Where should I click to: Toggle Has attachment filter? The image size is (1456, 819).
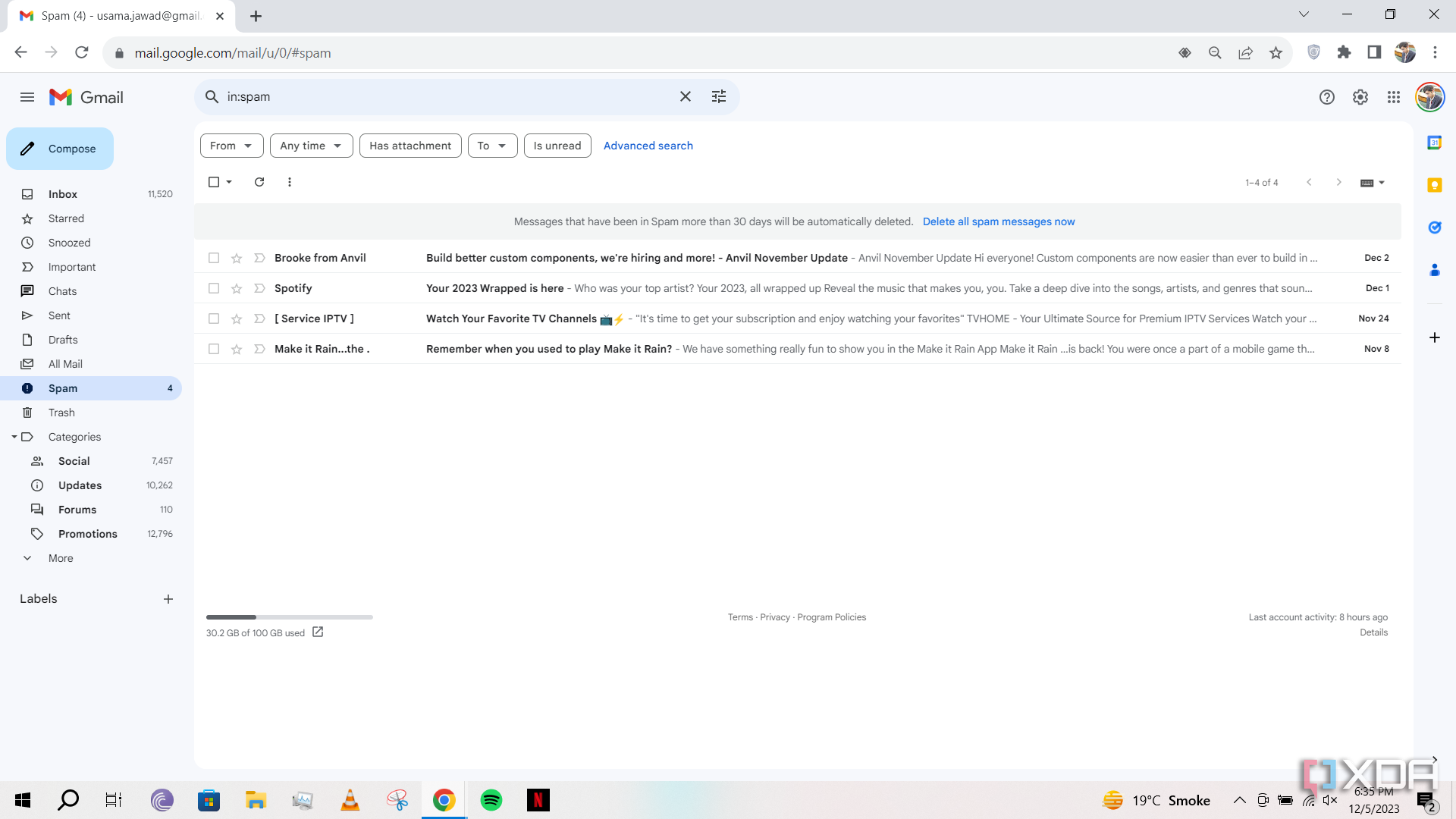(410, 146)
